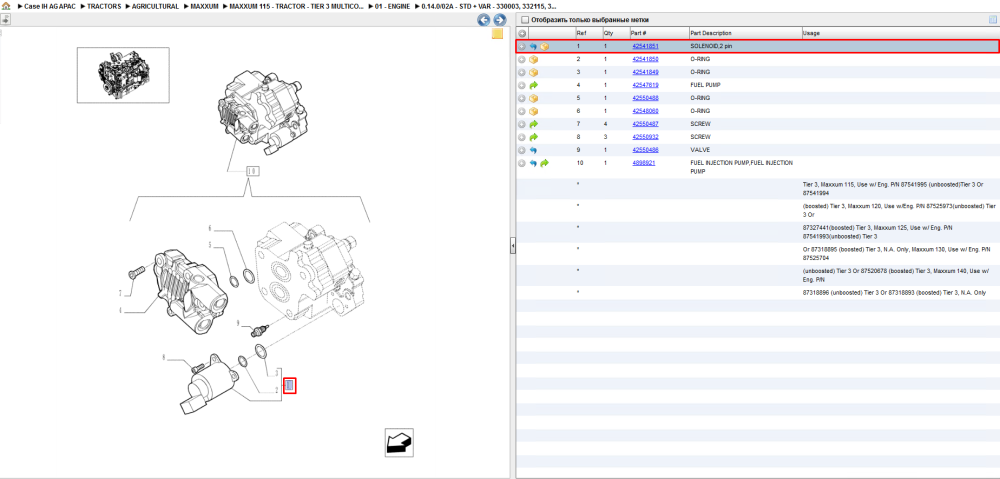Go to the previous illustration arrow
This screenshot has width=1000, height=479.
coord(484,20)
